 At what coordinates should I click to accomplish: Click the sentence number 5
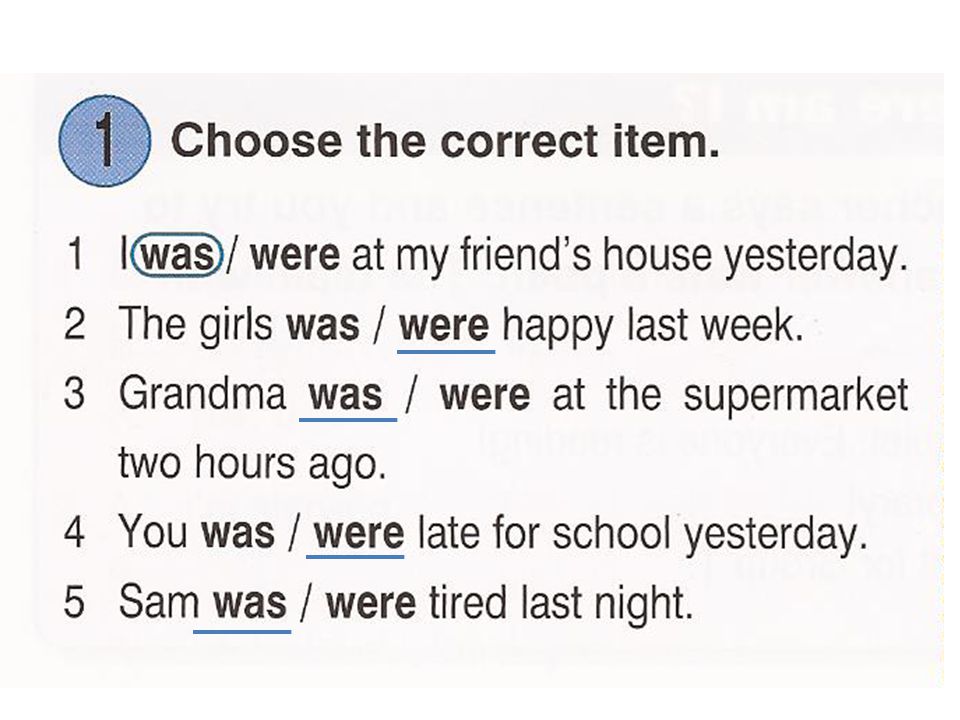click(74, 601)
